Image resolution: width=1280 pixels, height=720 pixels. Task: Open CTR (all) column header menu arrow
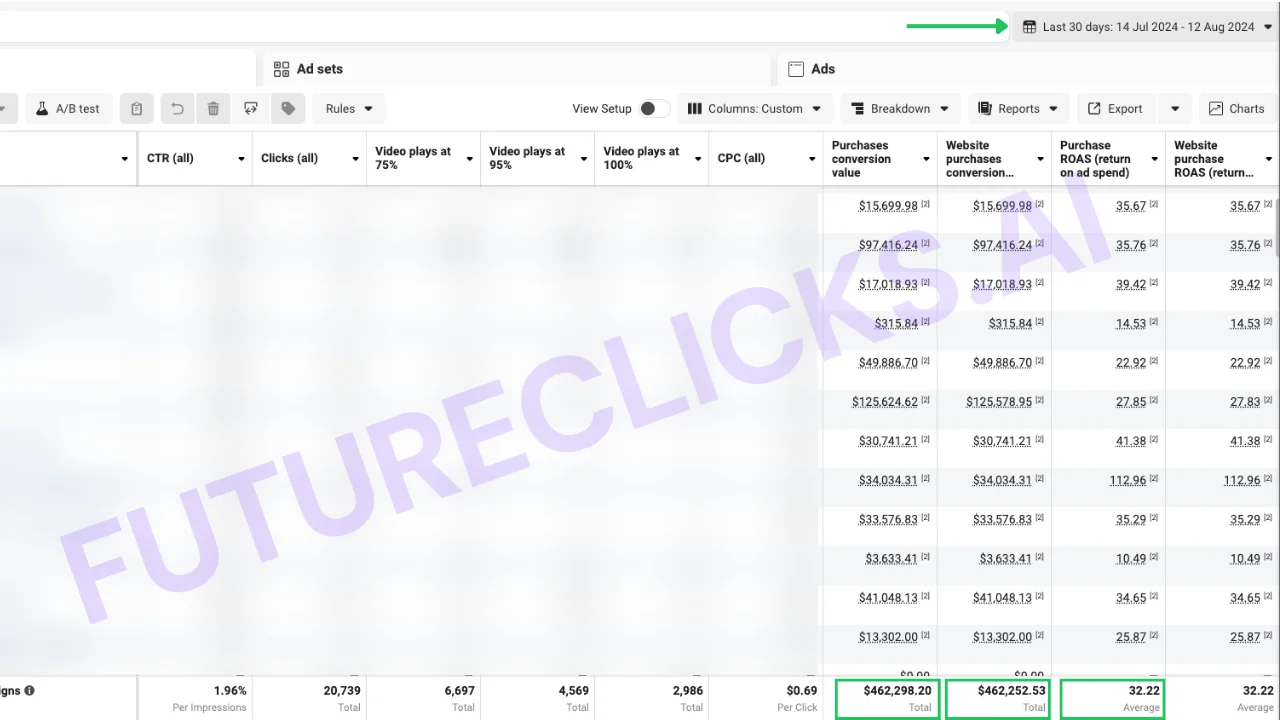pos(241,159)
